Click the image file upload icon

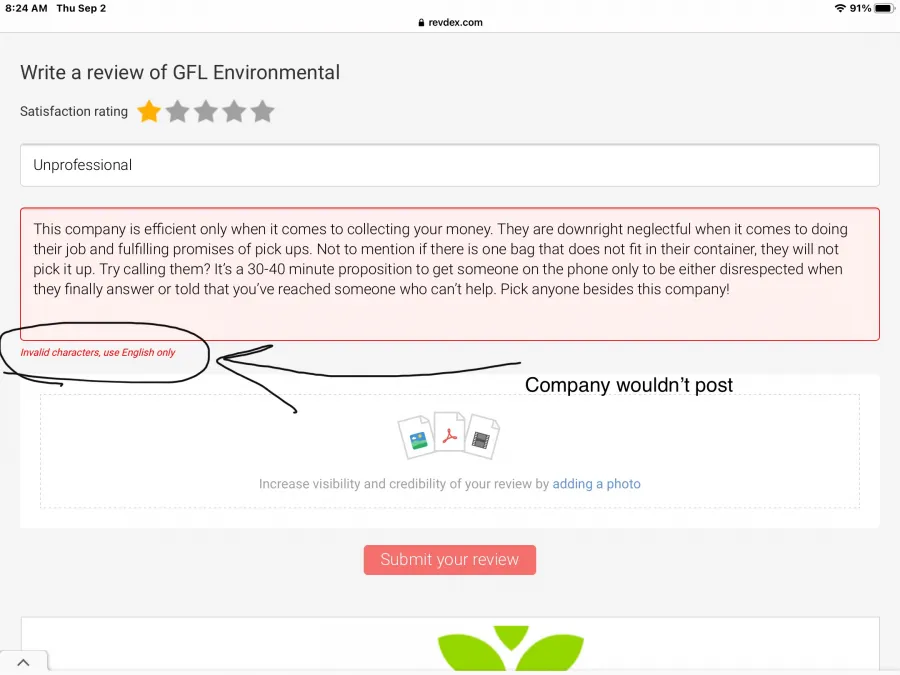click(417, 438)
